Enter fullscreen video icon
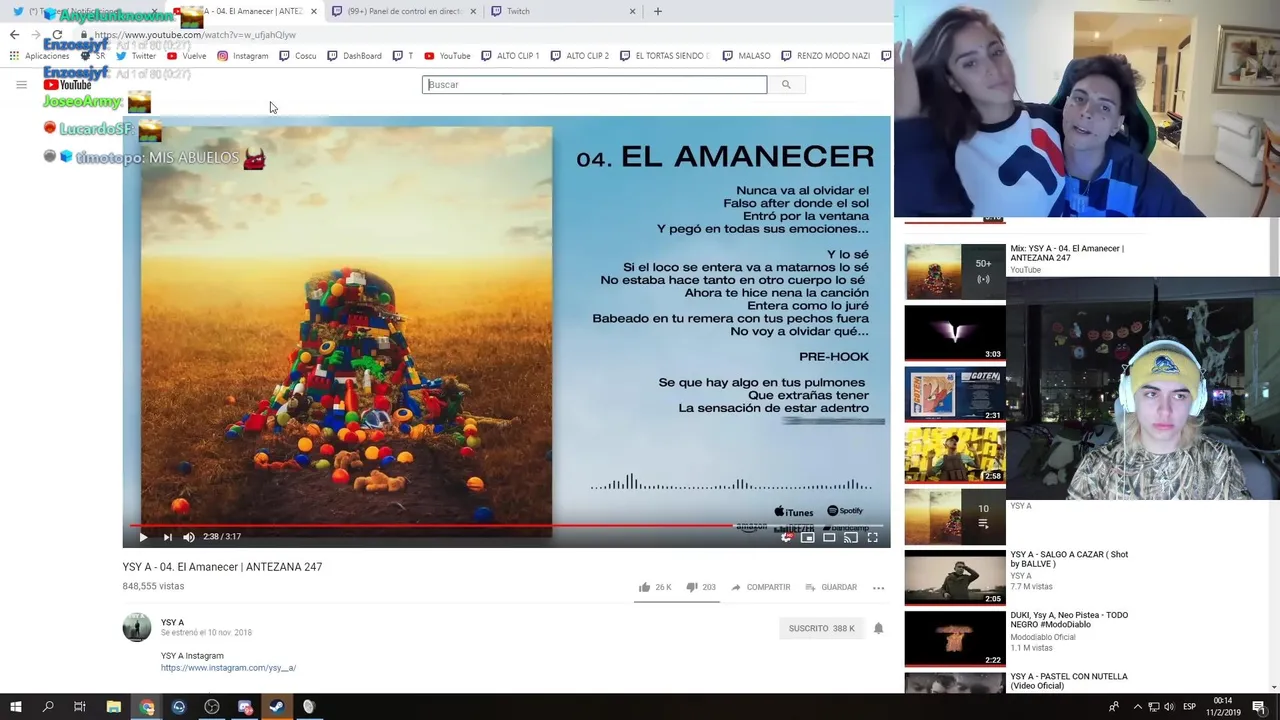1280x720 pixels. click(x=872, y=537)
